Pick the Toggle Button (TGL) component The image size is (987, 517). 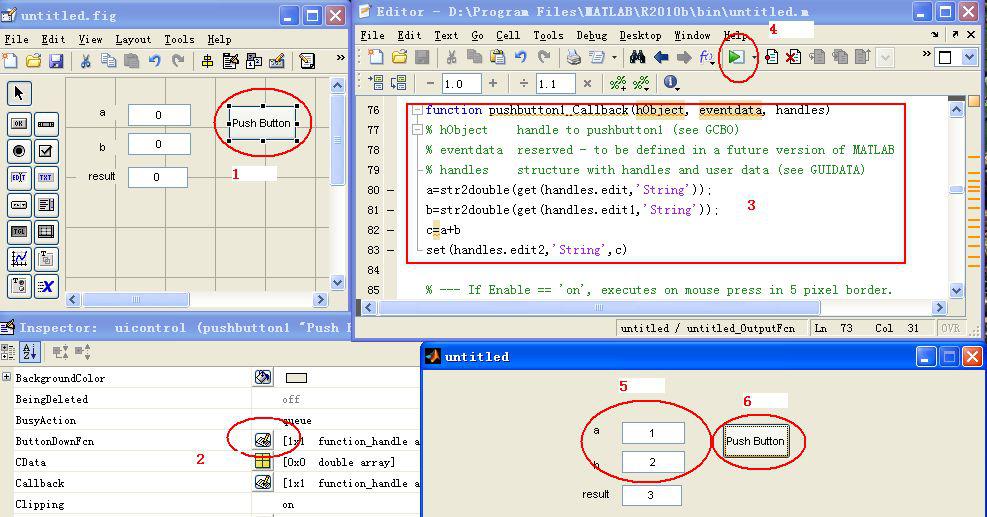click(19, 232)
